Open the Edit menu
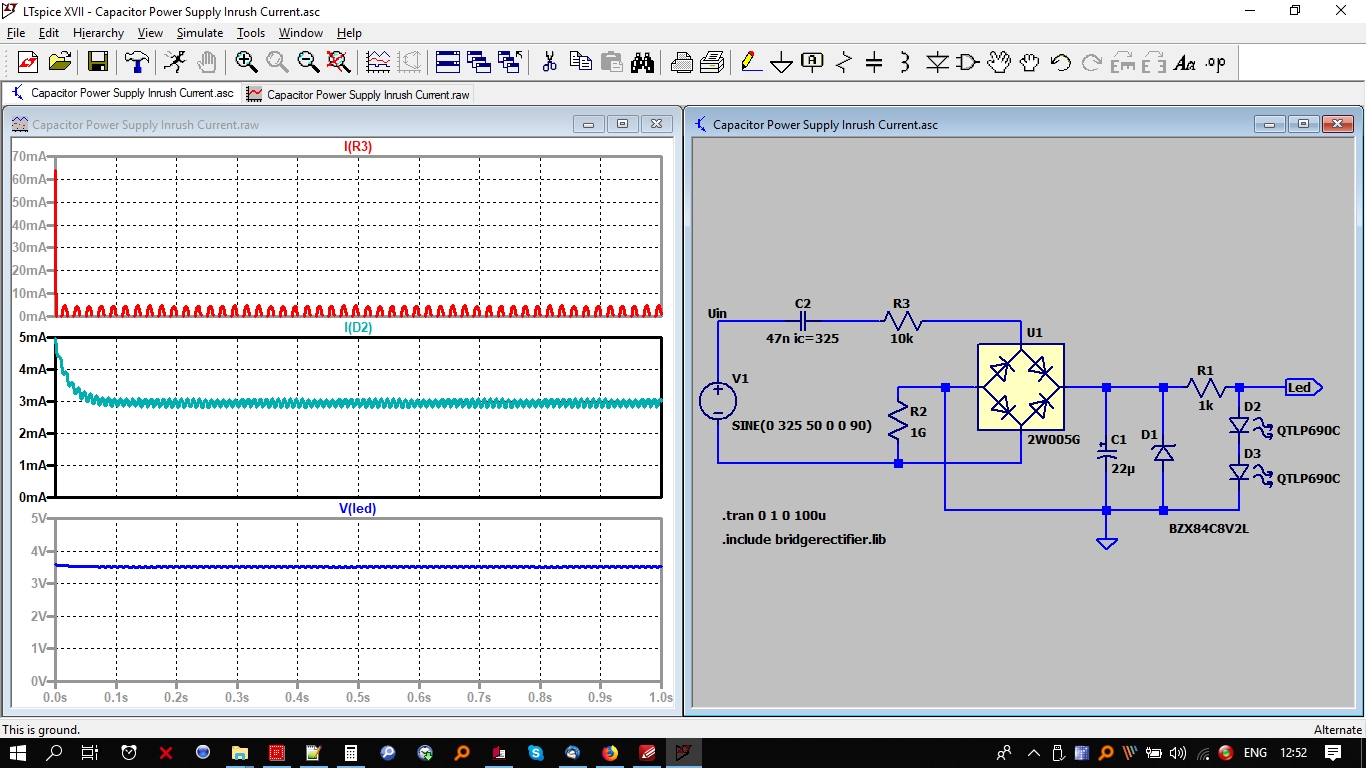 tap(49, 33)
